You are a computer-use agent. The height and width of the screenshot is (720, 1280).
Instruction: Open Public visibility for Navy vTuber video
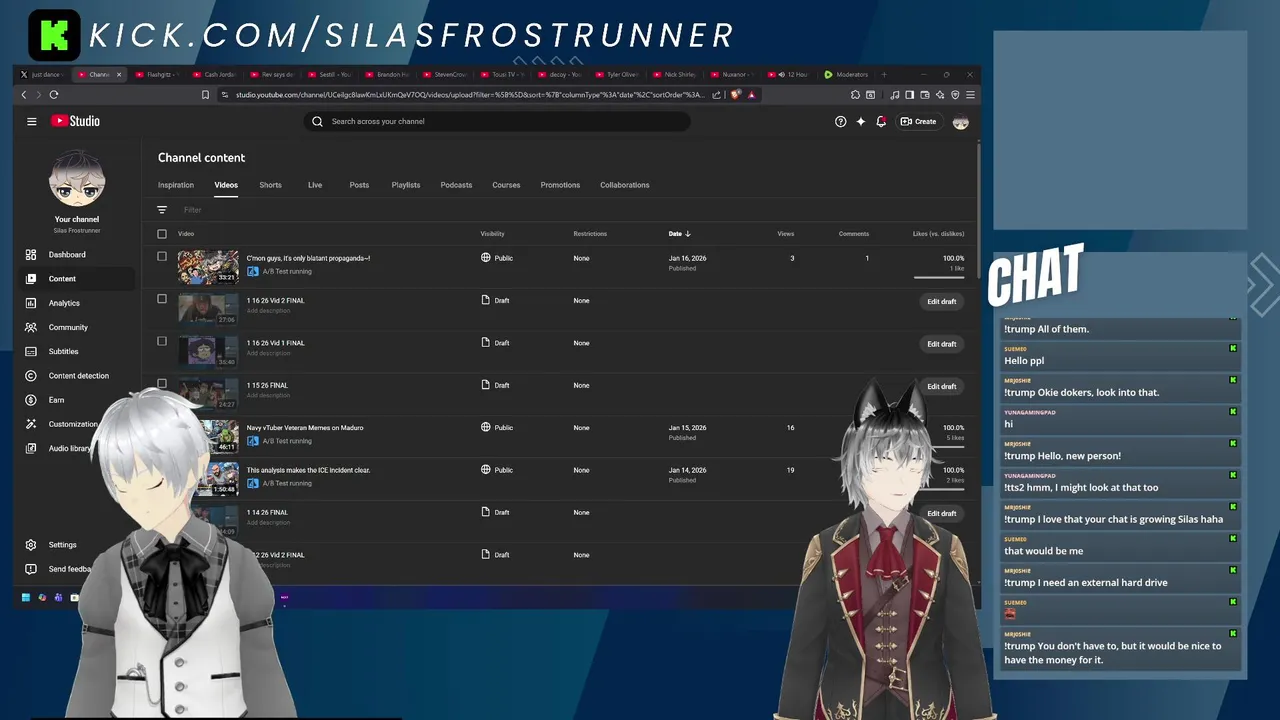pos(497,427)
